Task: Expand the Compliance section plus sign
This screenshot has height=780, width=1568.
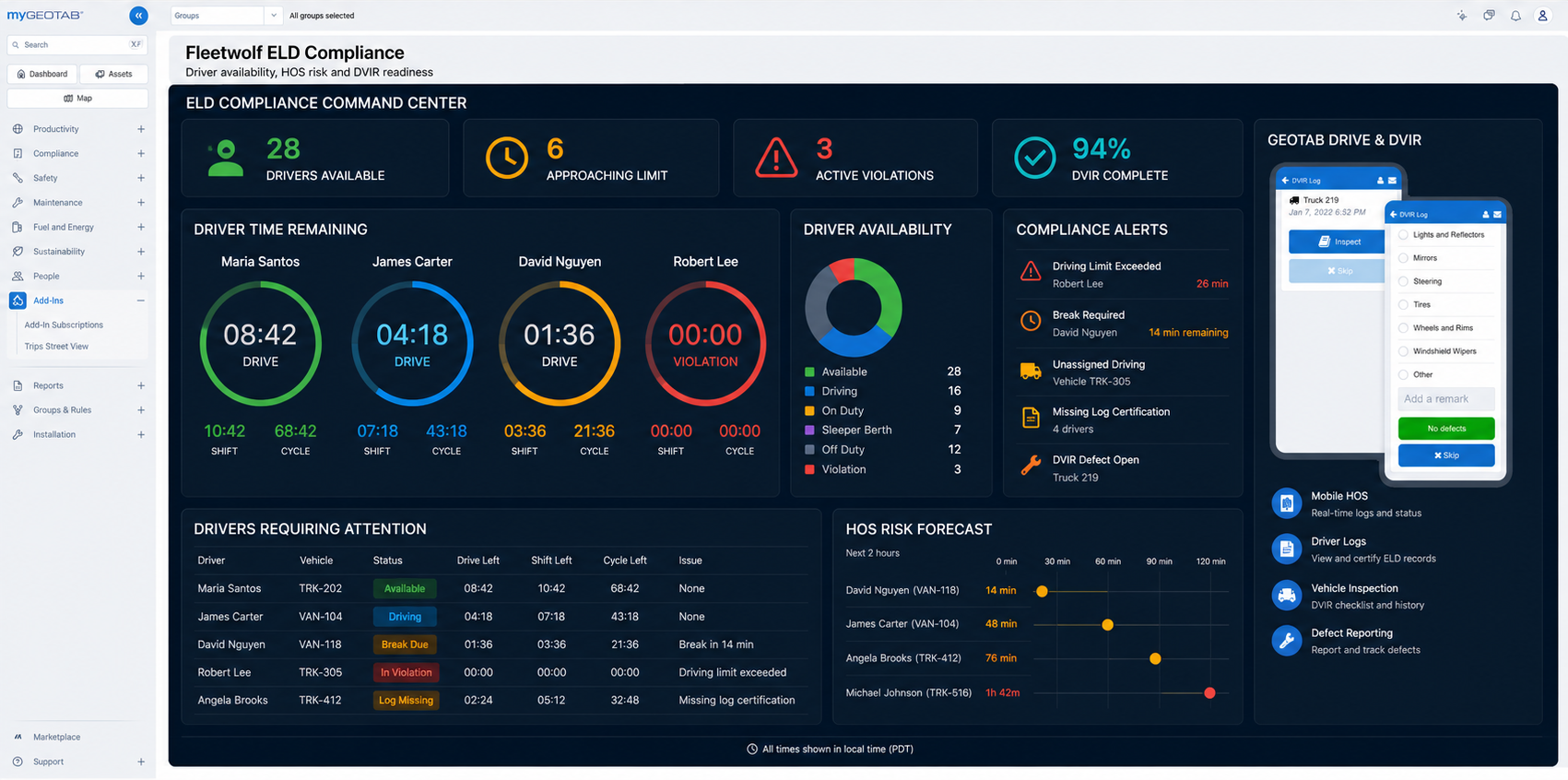Action: (x=141, y=153)
